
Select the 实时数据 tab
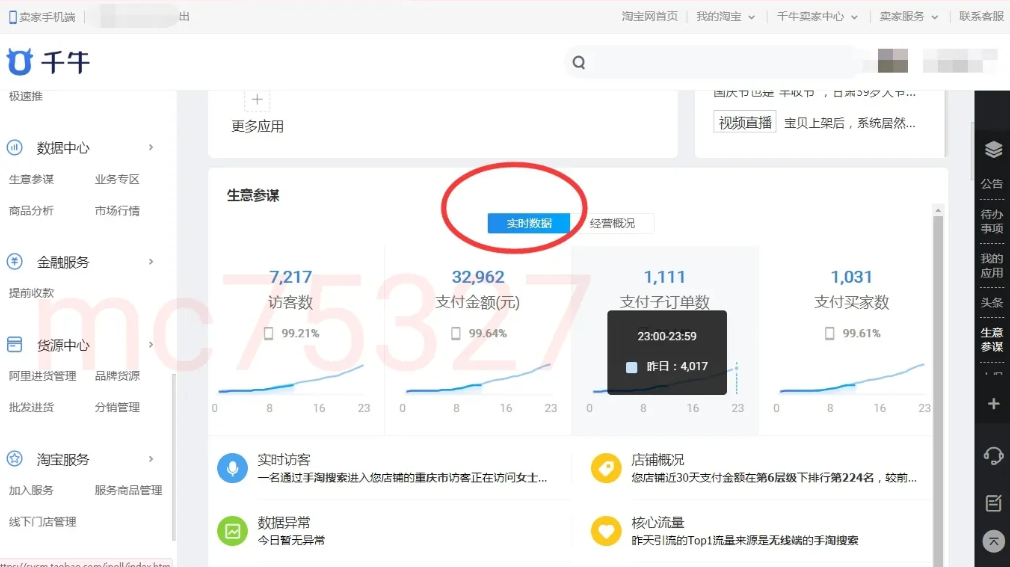click(x=529, y=223)
